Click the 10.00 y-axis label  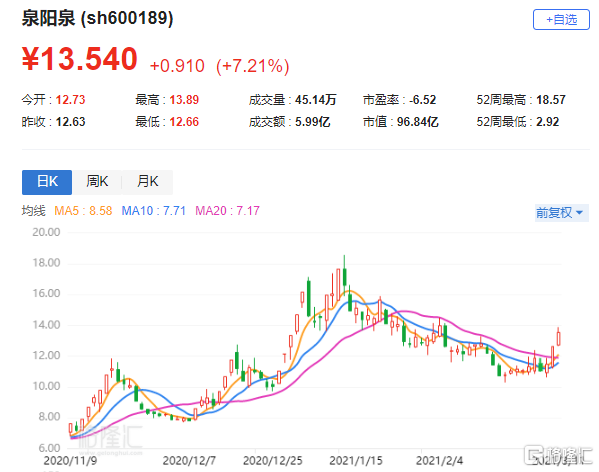(46, 386)
